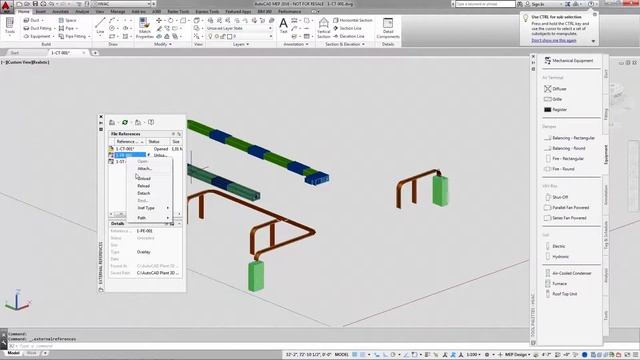Open the Path submenu in context menu

[x=149, y=218]
